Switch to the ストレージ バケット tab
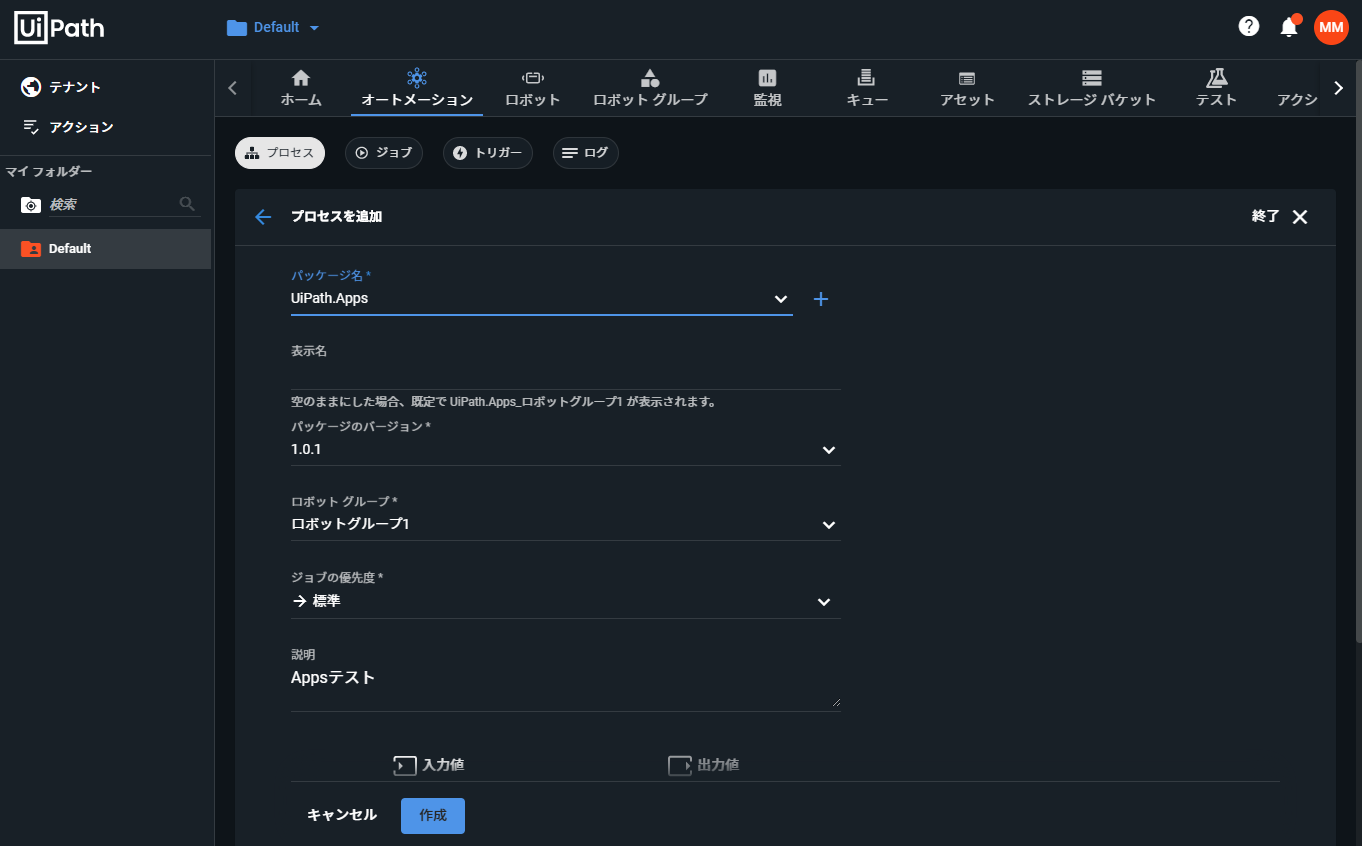The height and width of the screenshot is (846, 1362). pyautogui.click(x=1092, y=88)
